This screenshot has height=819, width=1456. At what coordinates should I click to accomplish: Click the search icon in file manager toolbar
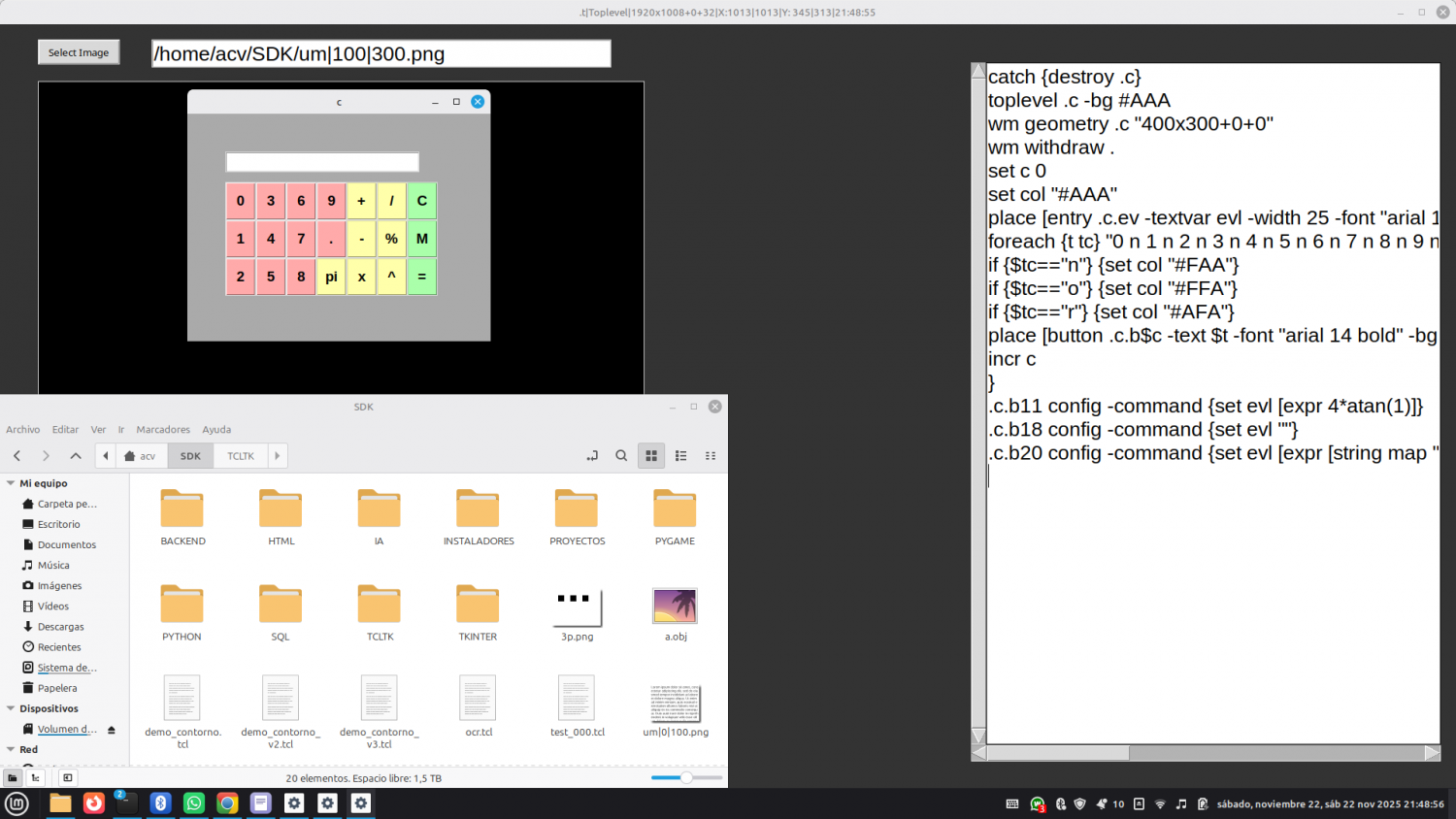(x=621, y=456)
